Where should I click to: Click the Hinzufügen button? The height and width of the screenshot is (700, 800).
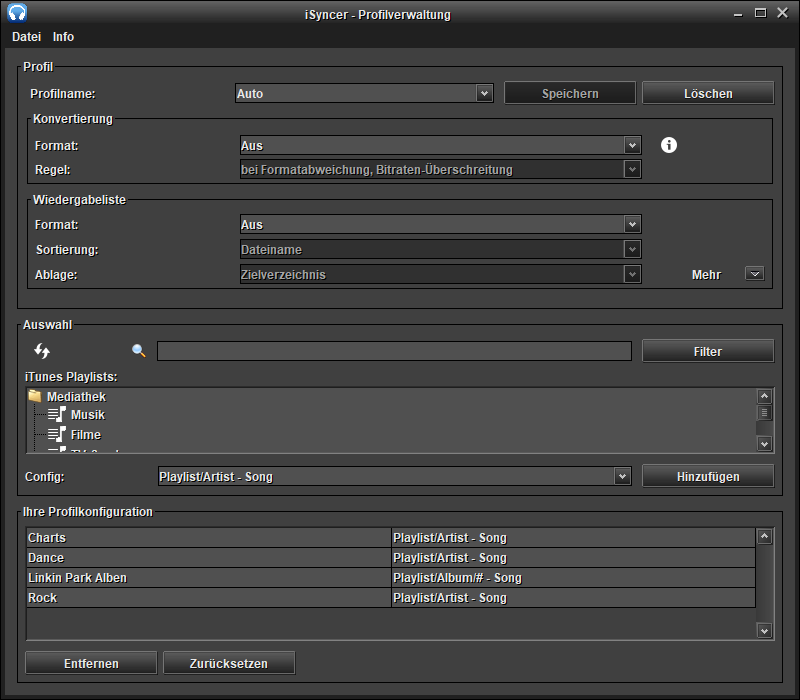pyautogui.click(x=708, y=477)
